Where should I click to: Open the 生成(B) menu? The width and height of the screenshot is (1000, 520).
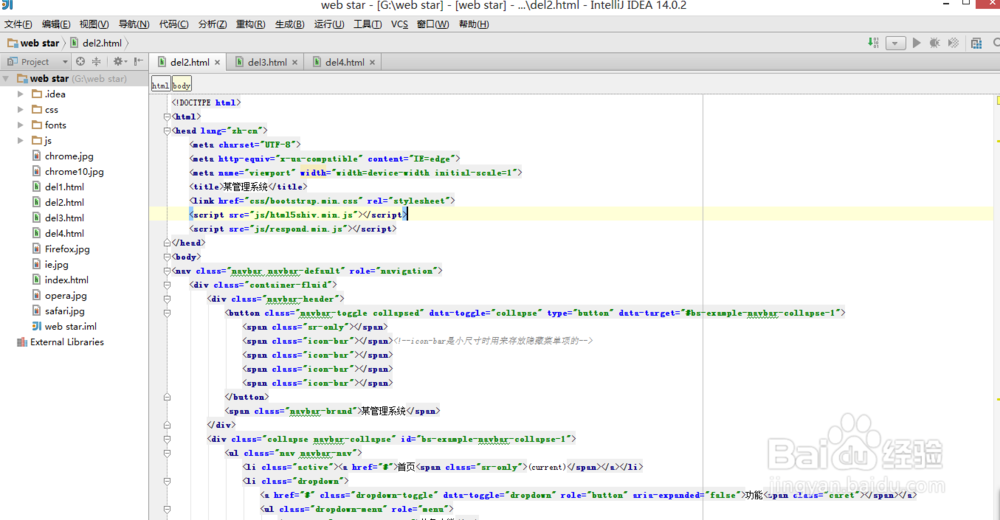[x=290, y=24]
